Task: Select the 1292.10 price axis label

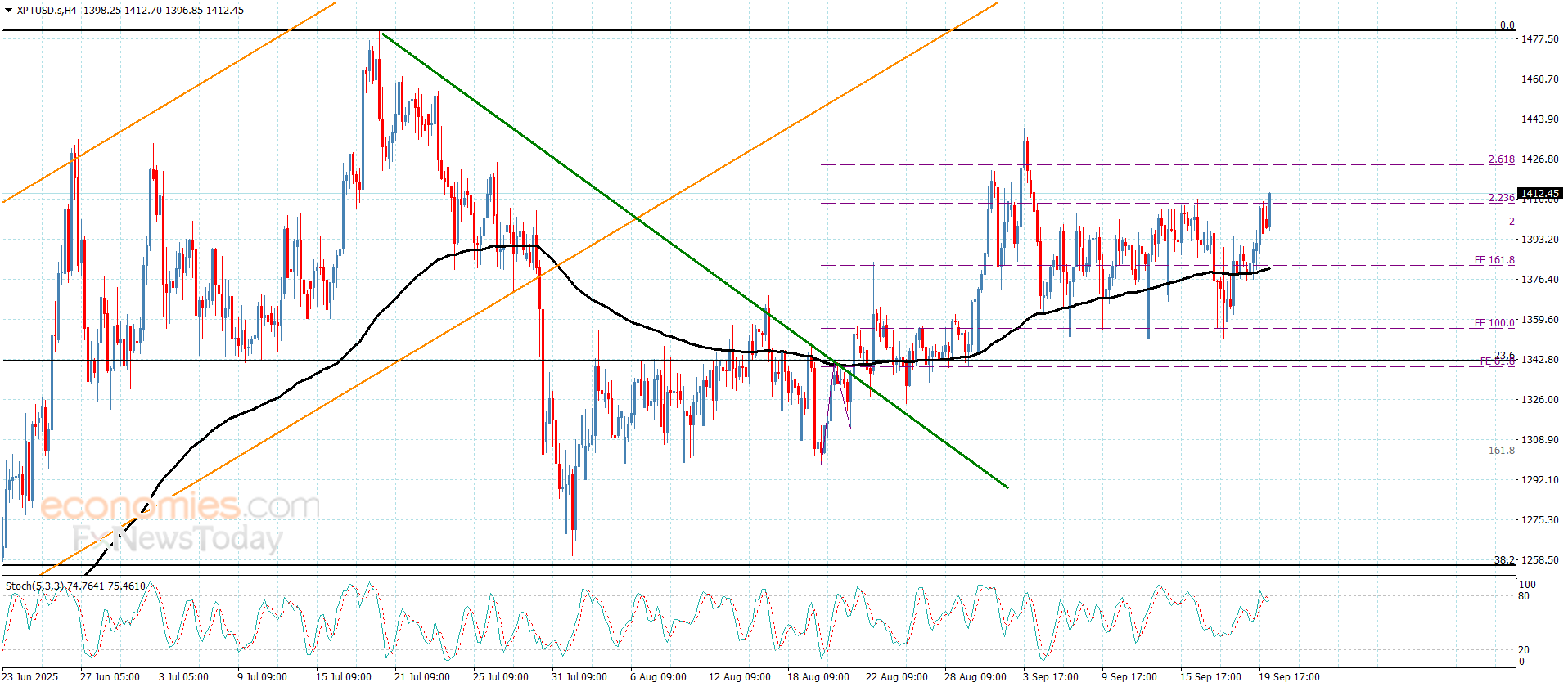Action: [x=1540, y=479]
